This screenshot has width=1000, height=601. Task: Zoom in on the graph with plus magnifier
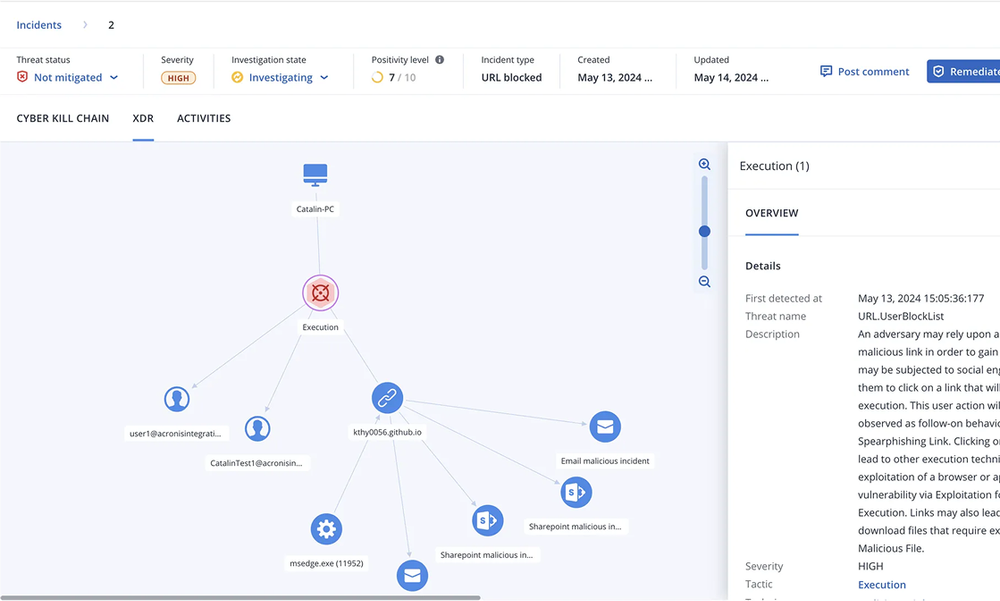tap(704, 165)
